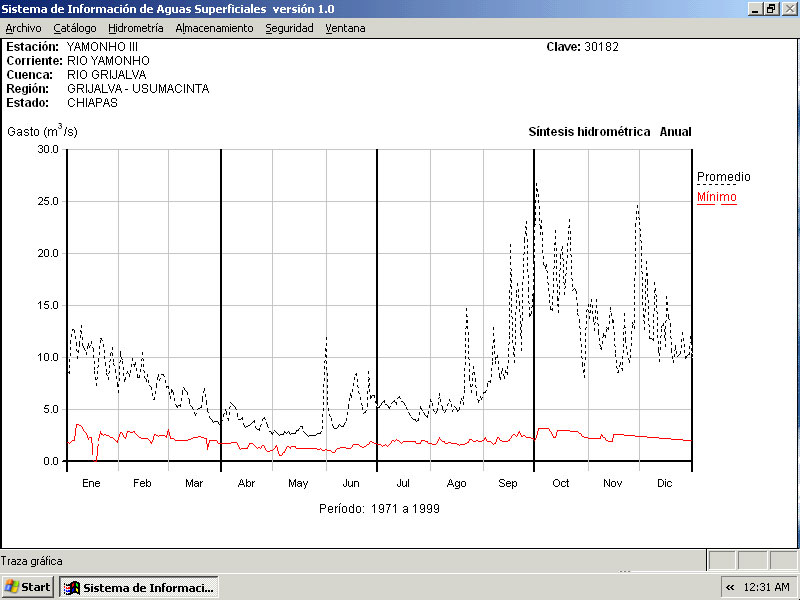Click the red Mínimo legend entry

coord(716,198)
